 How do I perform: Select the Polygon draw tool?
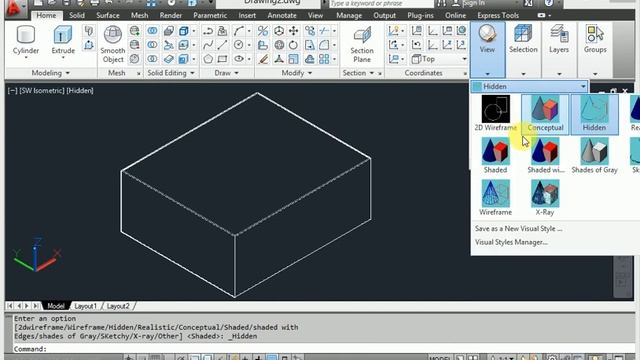point(208,59)
